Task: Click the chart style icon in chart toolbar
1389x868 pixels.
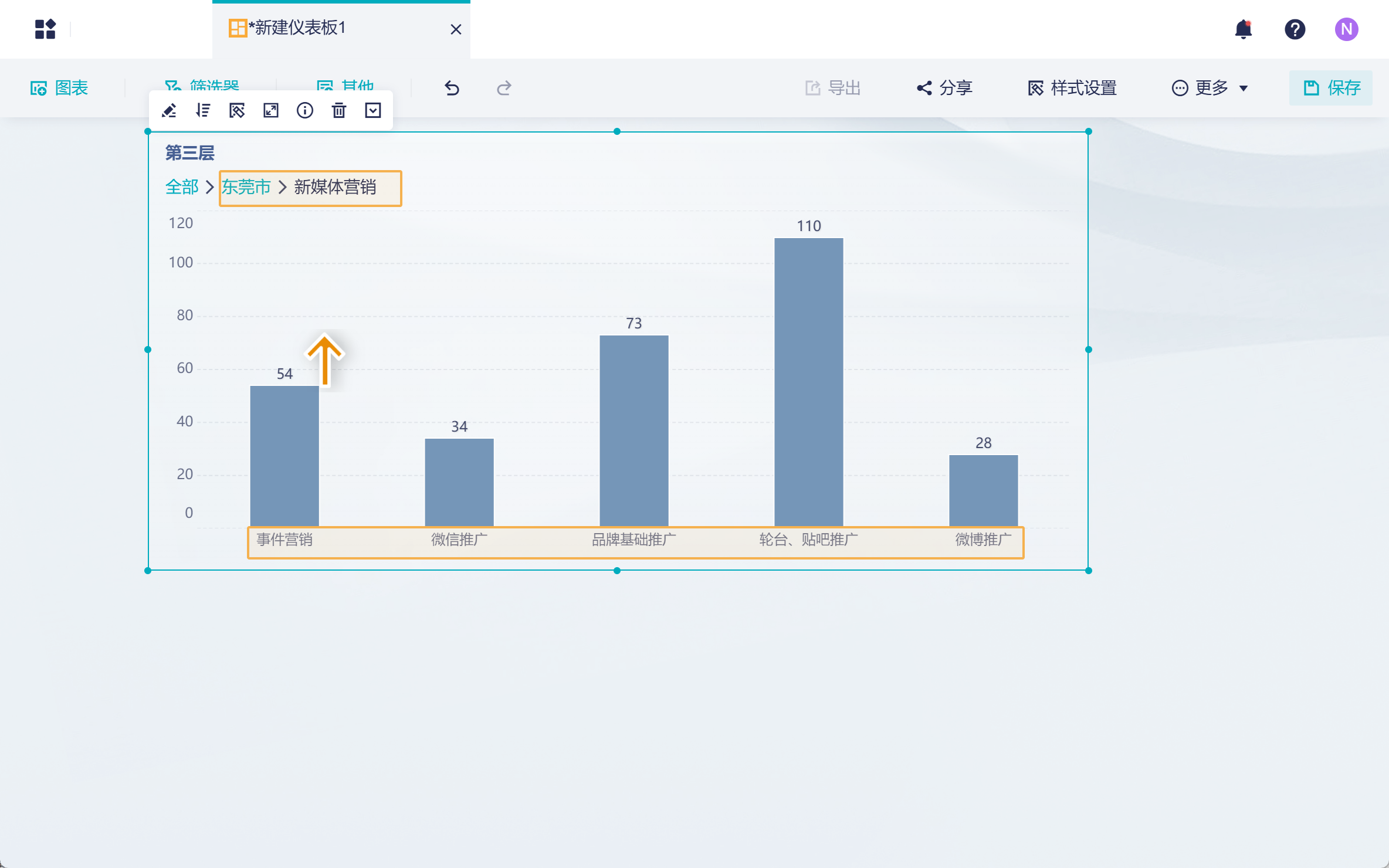Action: (x=237, y=110)
